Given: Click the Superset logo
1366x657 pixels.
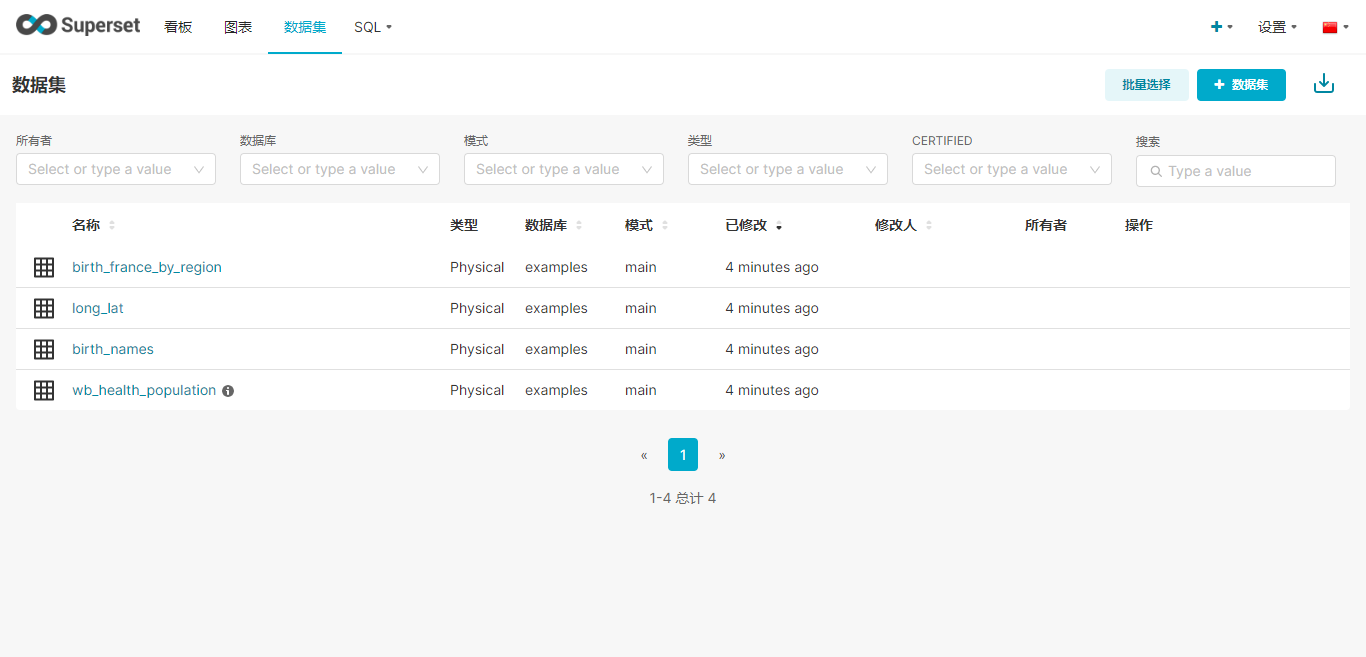Looking at the screenshot, I should pos(78,26).
